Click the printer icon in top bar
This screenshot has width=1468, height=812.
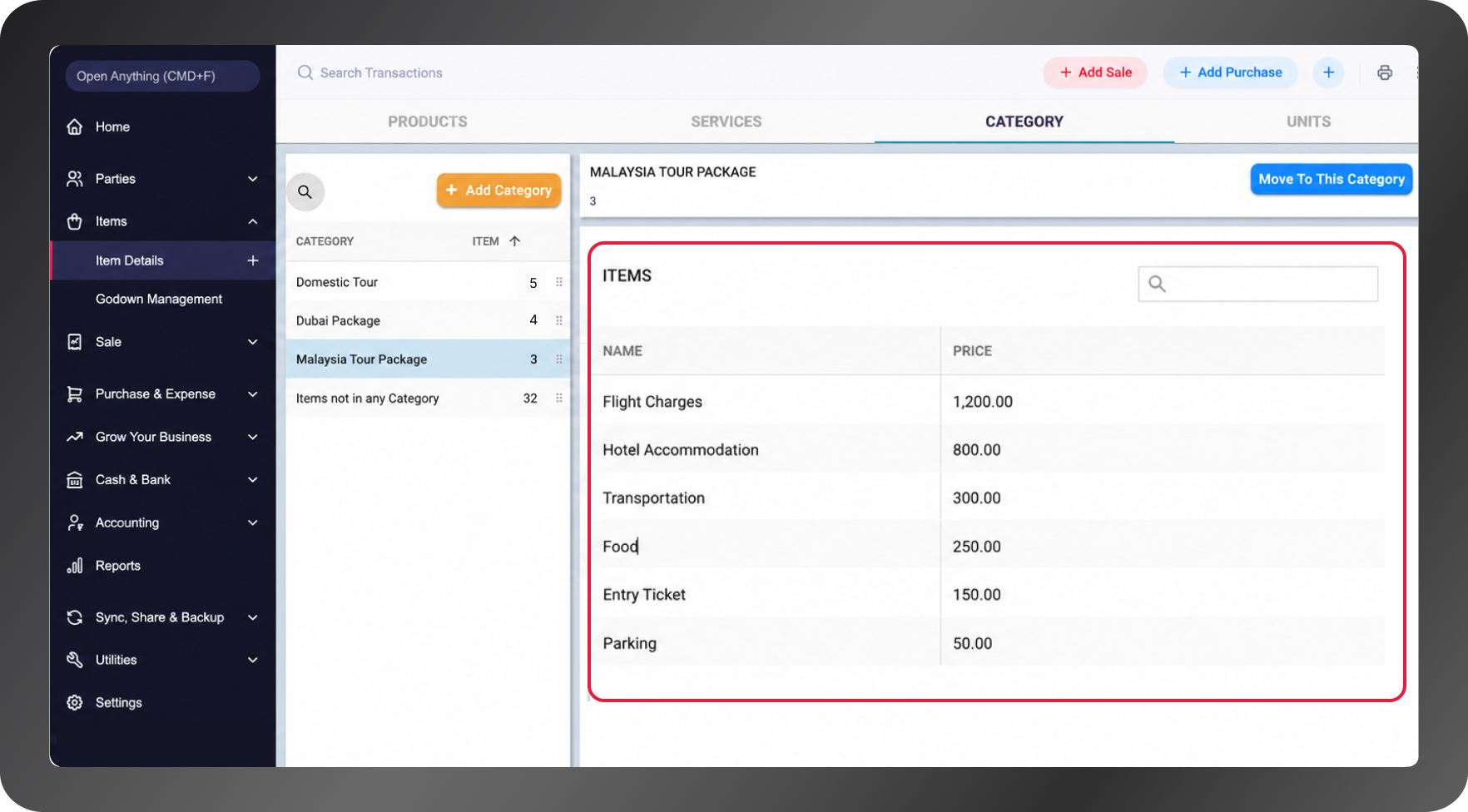coord(1385,72)
